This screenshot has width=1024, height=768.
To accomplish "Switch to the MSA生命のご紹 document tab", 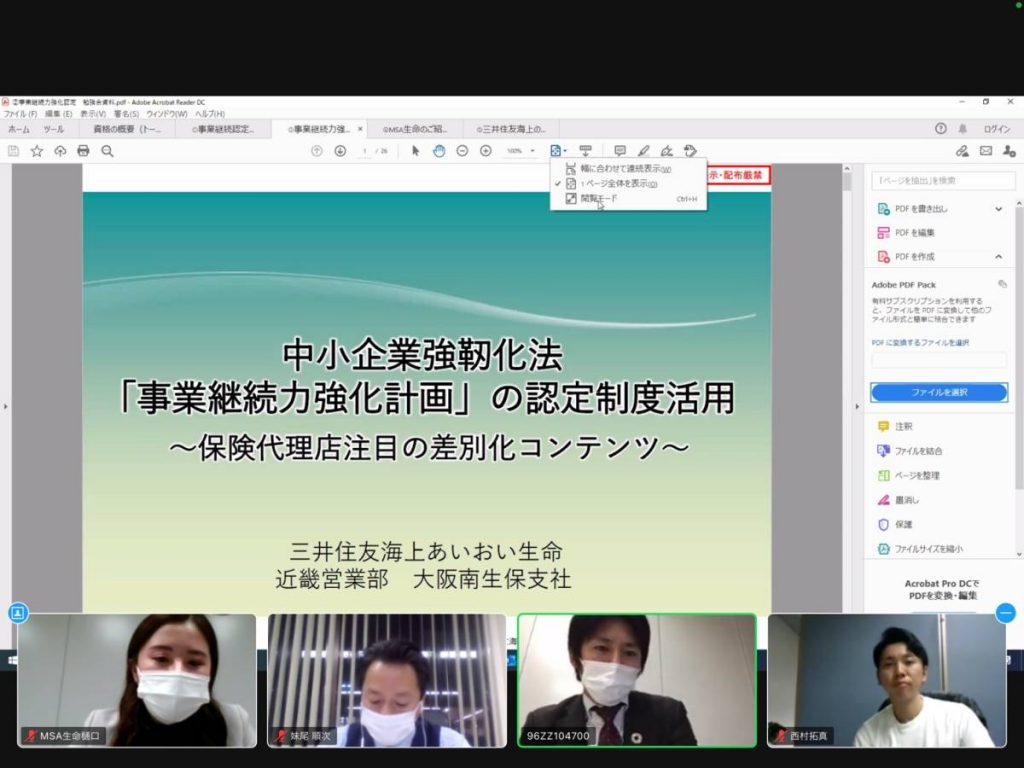I will [415, 129].
